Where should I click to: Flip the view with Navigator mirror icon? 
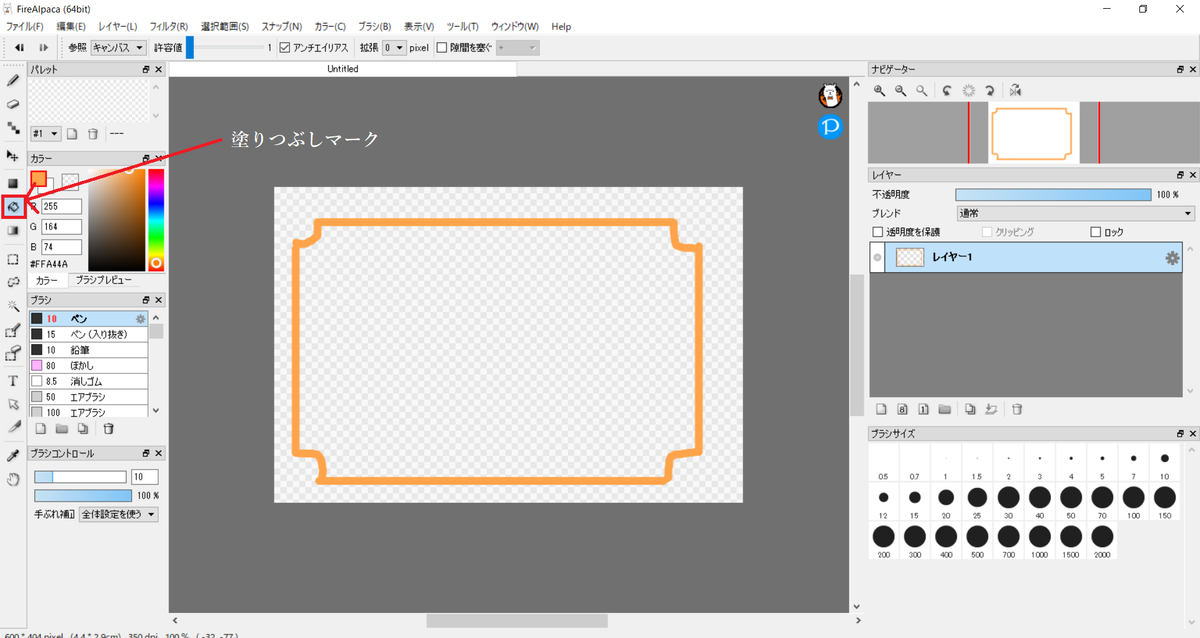click(1015, 90)
